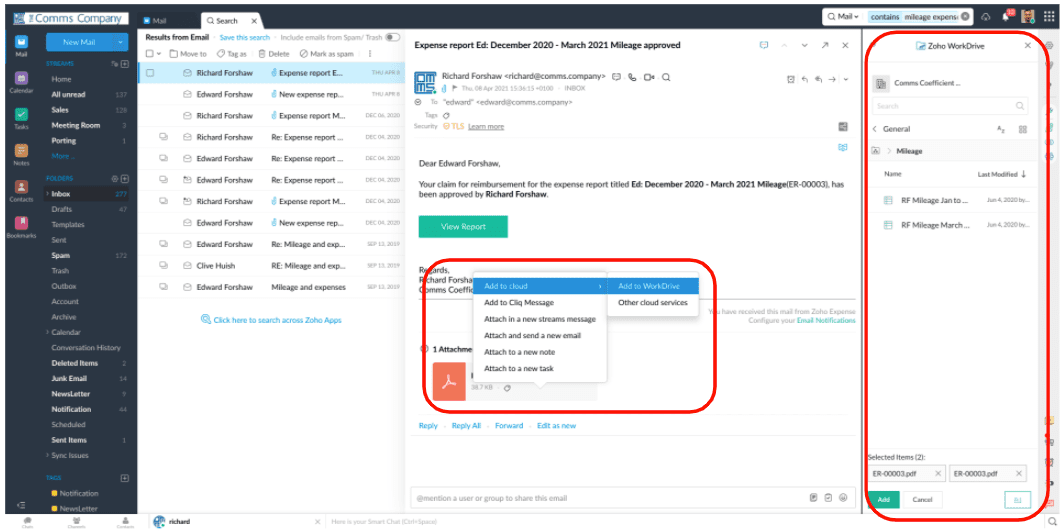Viewport: 1062px width, 531px height.
Task: Check the first Richard Forshaw email checkbox
Action: [x=150, y=72]
